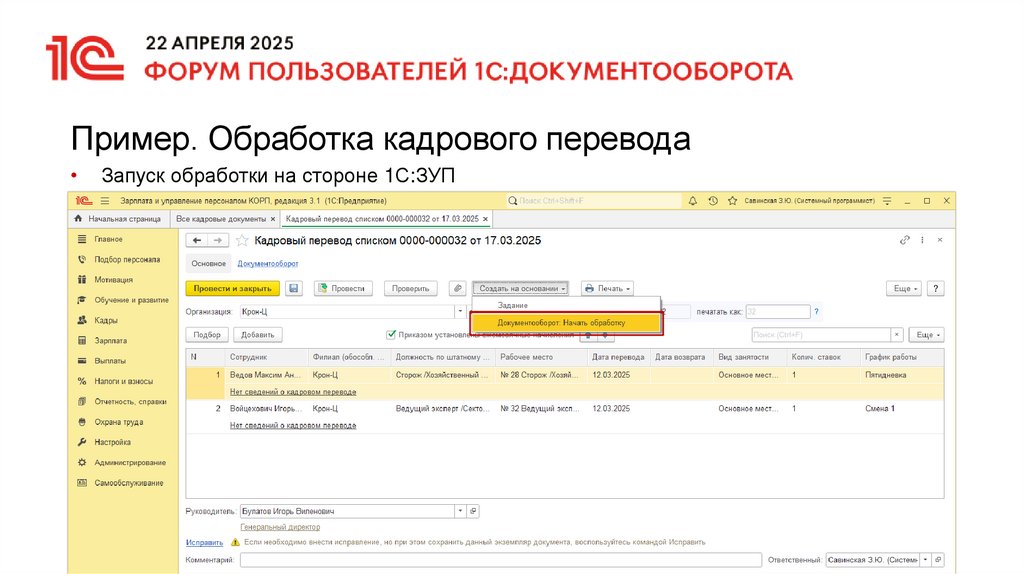The image size is (1024, 574).
Task: Open the Мотивация section
Action: click(113, 279)
